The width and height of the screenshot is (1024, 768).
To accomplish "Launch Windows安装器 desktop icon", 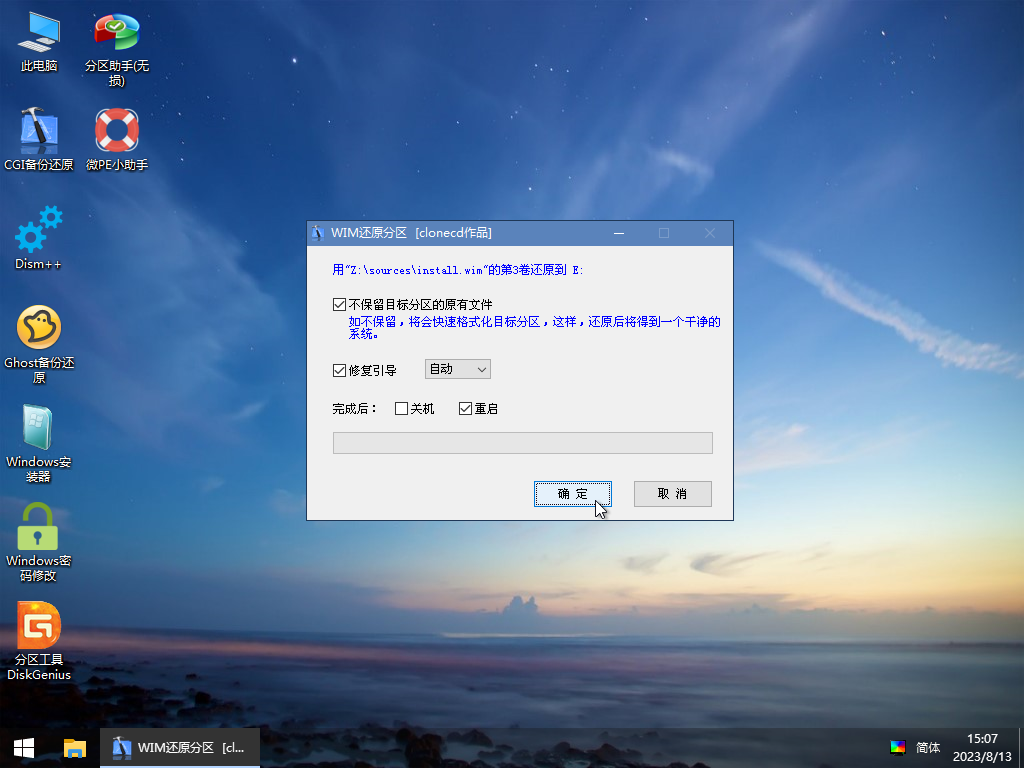I will pos(39,428).
